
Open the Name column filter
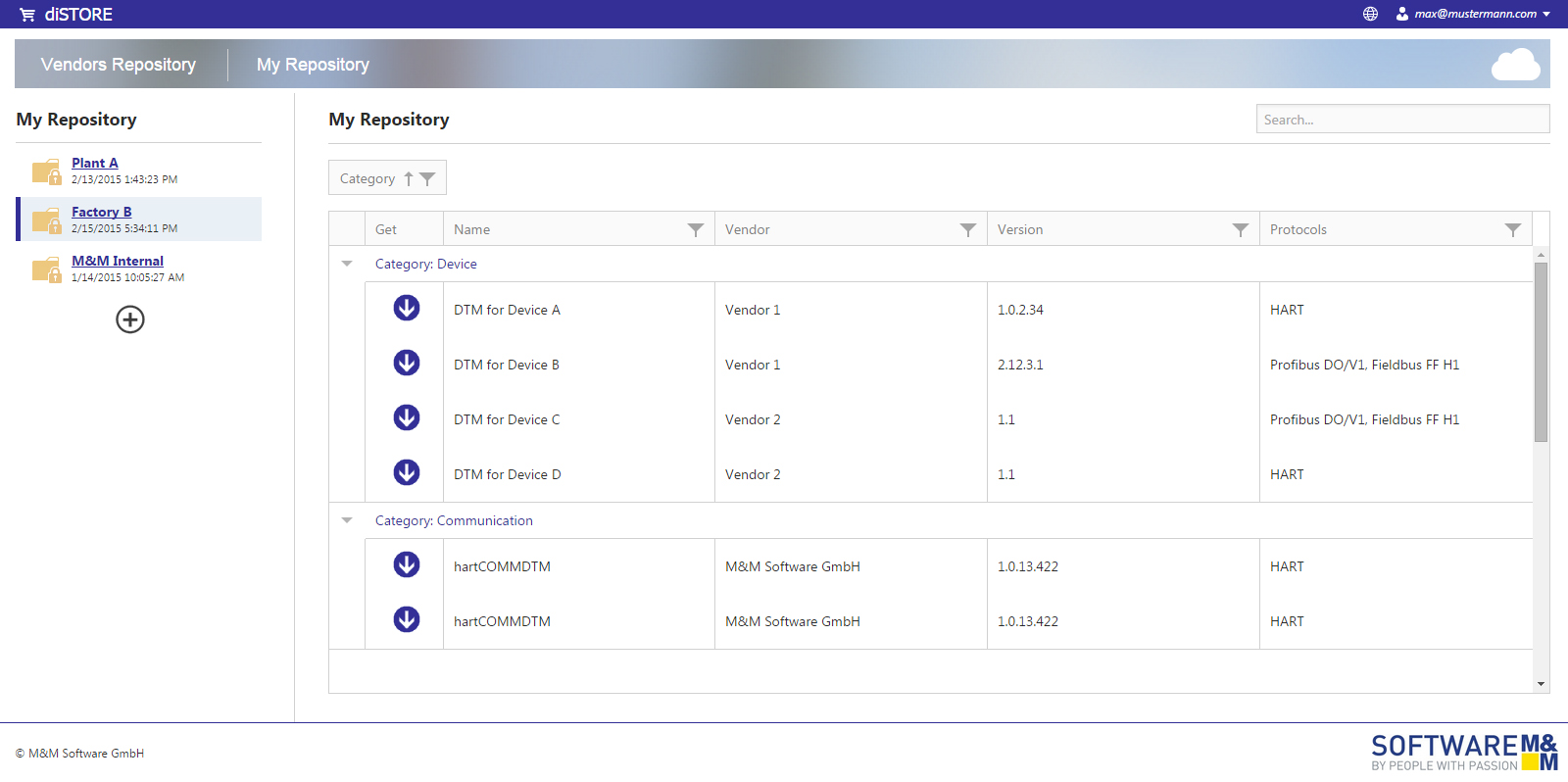tap(696, 229)
